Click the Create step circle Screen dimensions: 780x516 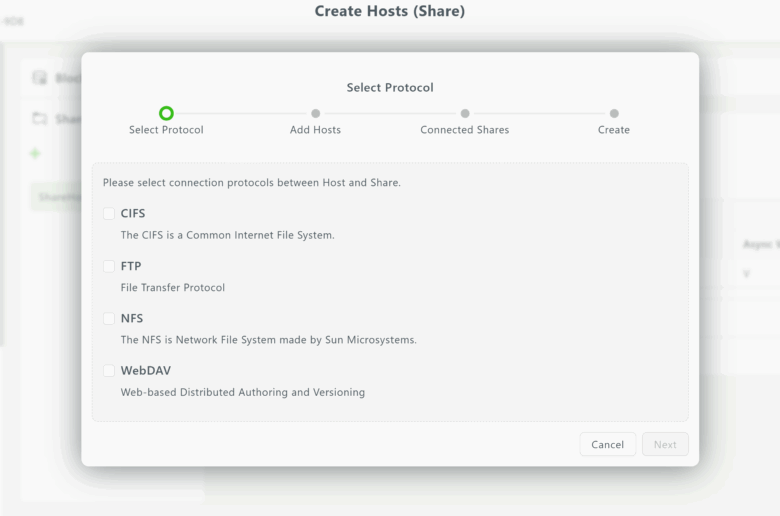614,114
